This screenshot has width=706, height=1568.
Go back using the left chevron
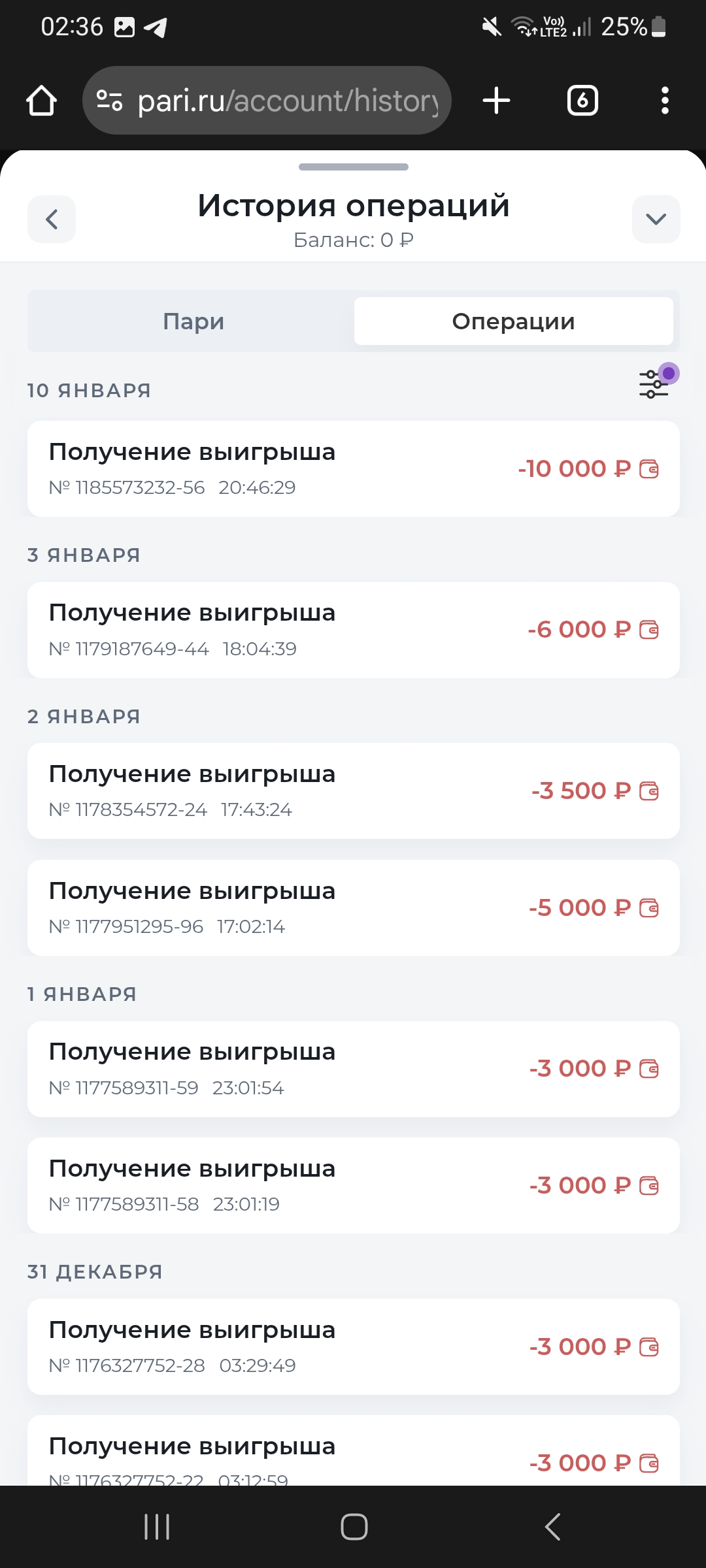tap(52, 219)
